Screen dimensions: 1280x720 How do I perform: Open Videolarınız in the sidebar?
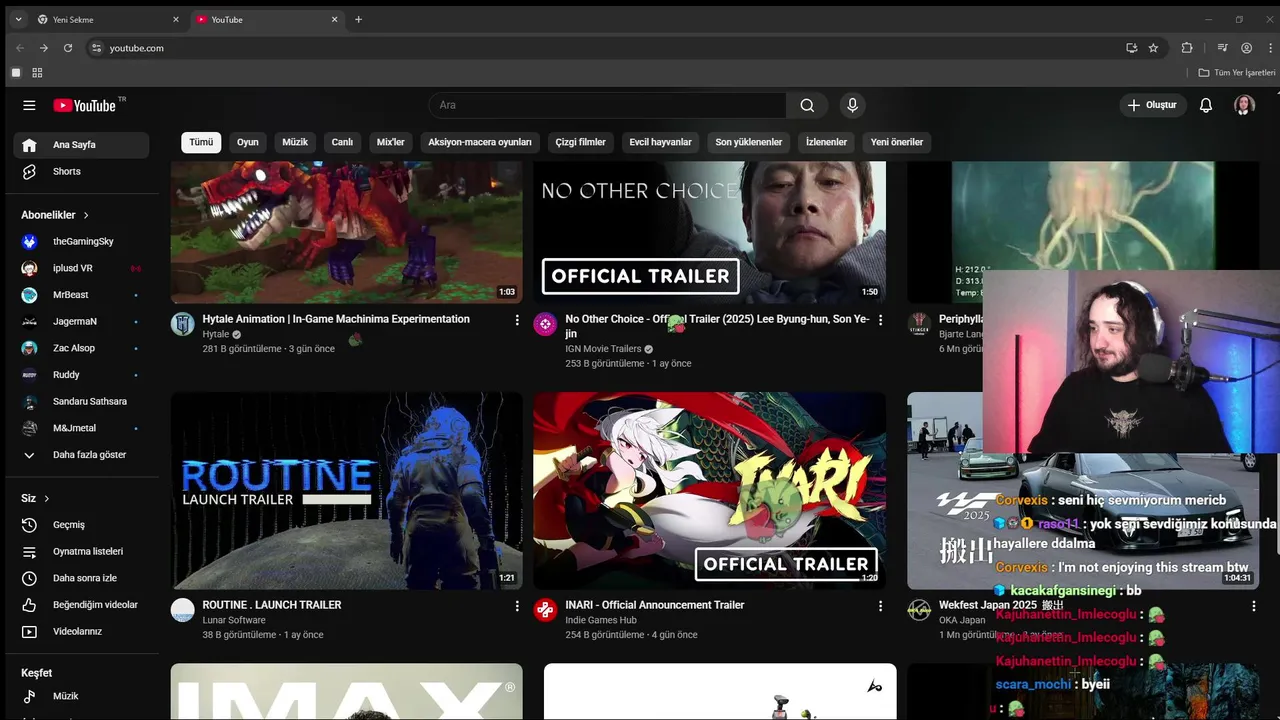[81, 631]
